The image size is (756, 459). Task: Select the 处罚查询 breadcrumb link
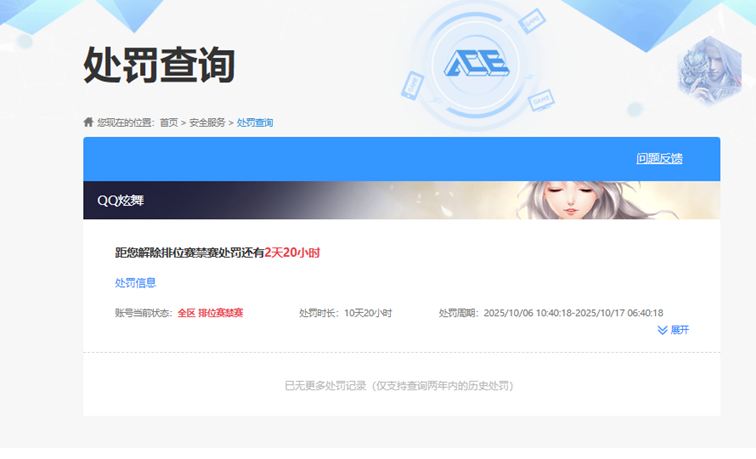[x=255, y=122]
